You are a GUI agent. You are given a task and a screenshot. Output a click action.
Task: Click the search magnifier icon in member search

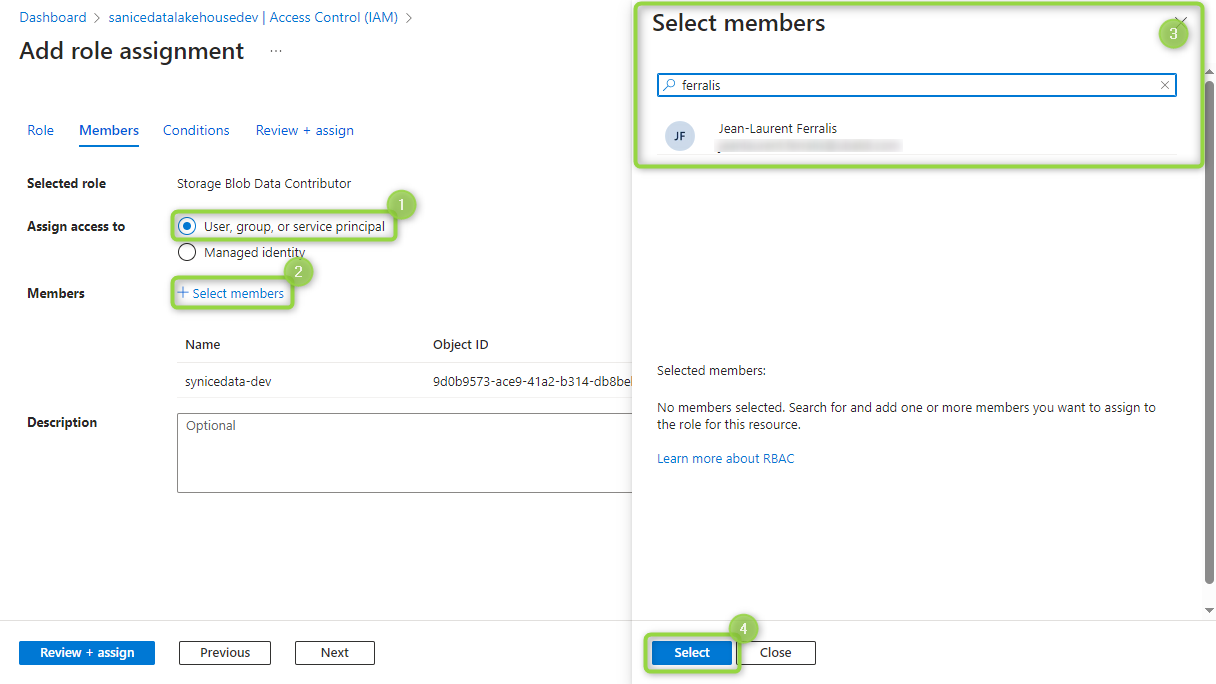click(x=670, y=86)
